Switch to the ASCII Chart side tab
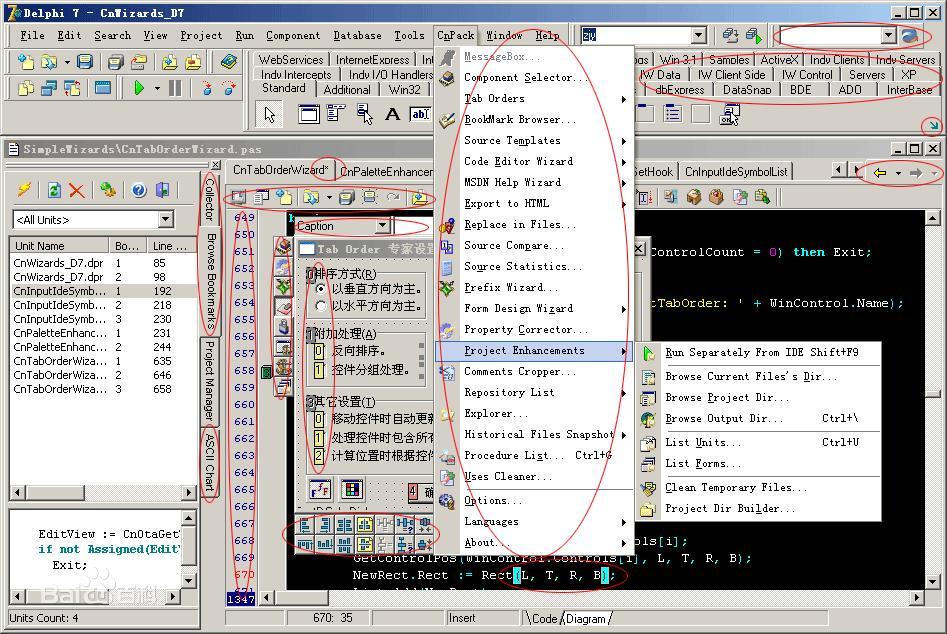The height and width of the screenshot is (634, 947). (x=210, y=462)
